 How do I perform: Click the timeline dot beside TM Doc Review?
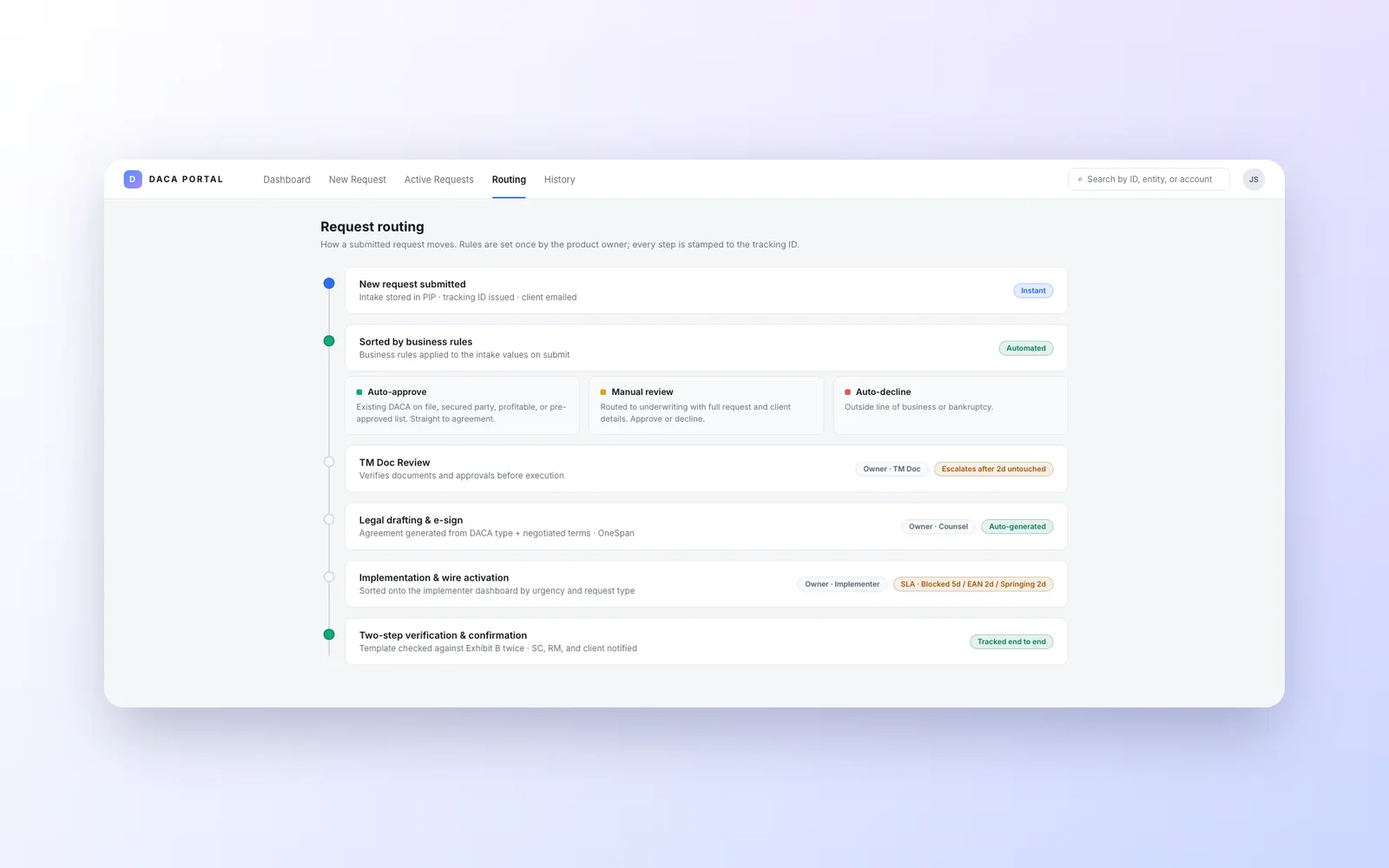(x=329, y=462)
